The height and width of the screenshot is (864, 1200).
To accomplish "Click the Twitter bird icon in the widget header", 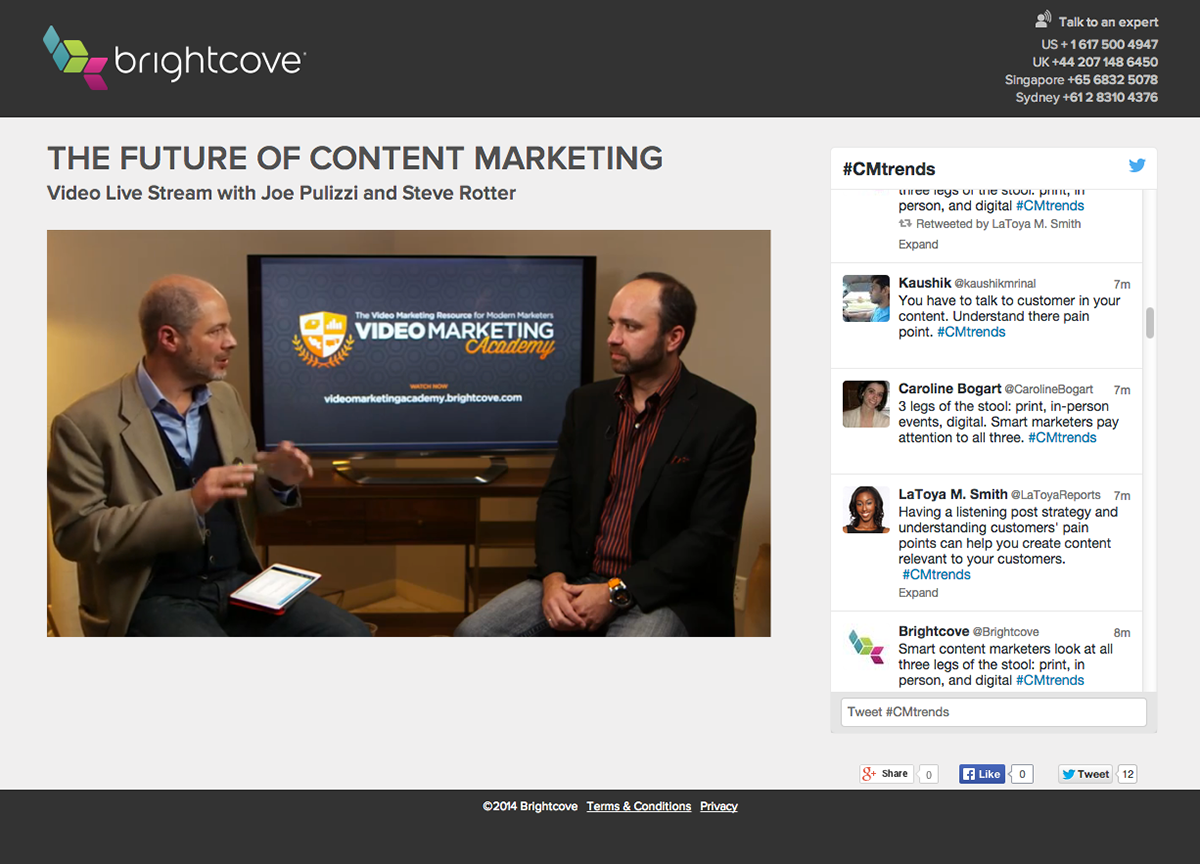I will click(x=1137, y=166).
